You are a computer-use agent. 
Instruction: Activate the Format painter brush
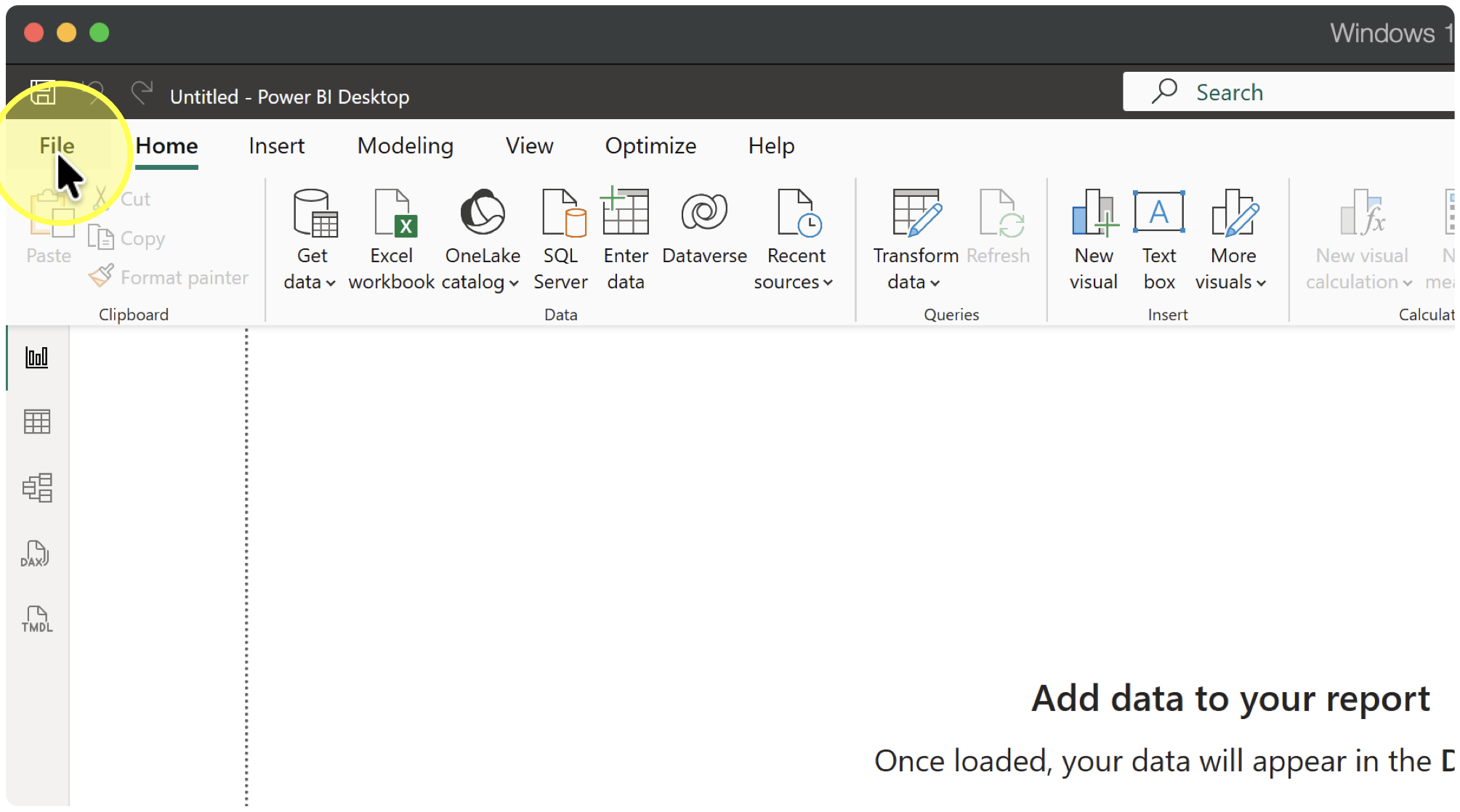point(169,277)
